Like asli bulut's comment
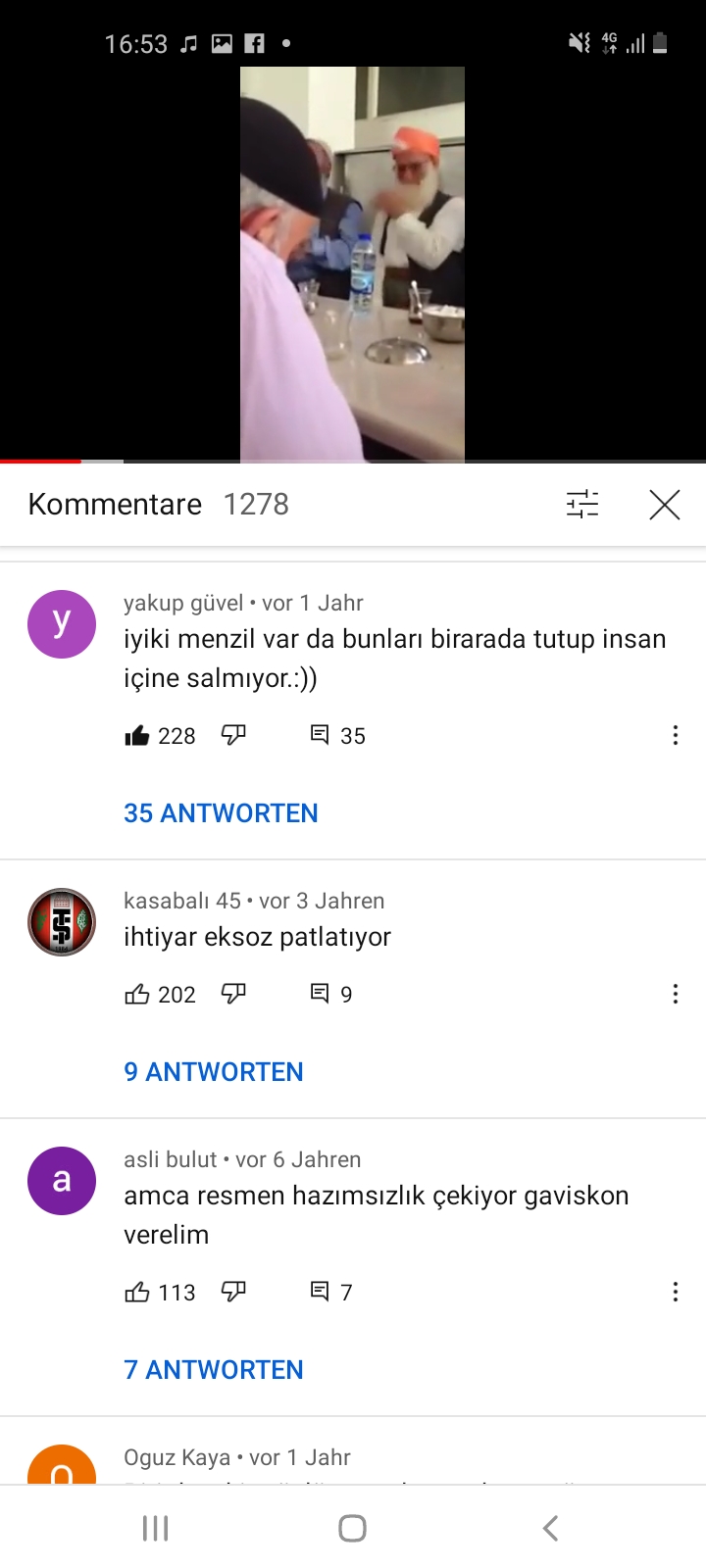The width and height of the screenshot is (706, 1568). (x=137, y=1292)
